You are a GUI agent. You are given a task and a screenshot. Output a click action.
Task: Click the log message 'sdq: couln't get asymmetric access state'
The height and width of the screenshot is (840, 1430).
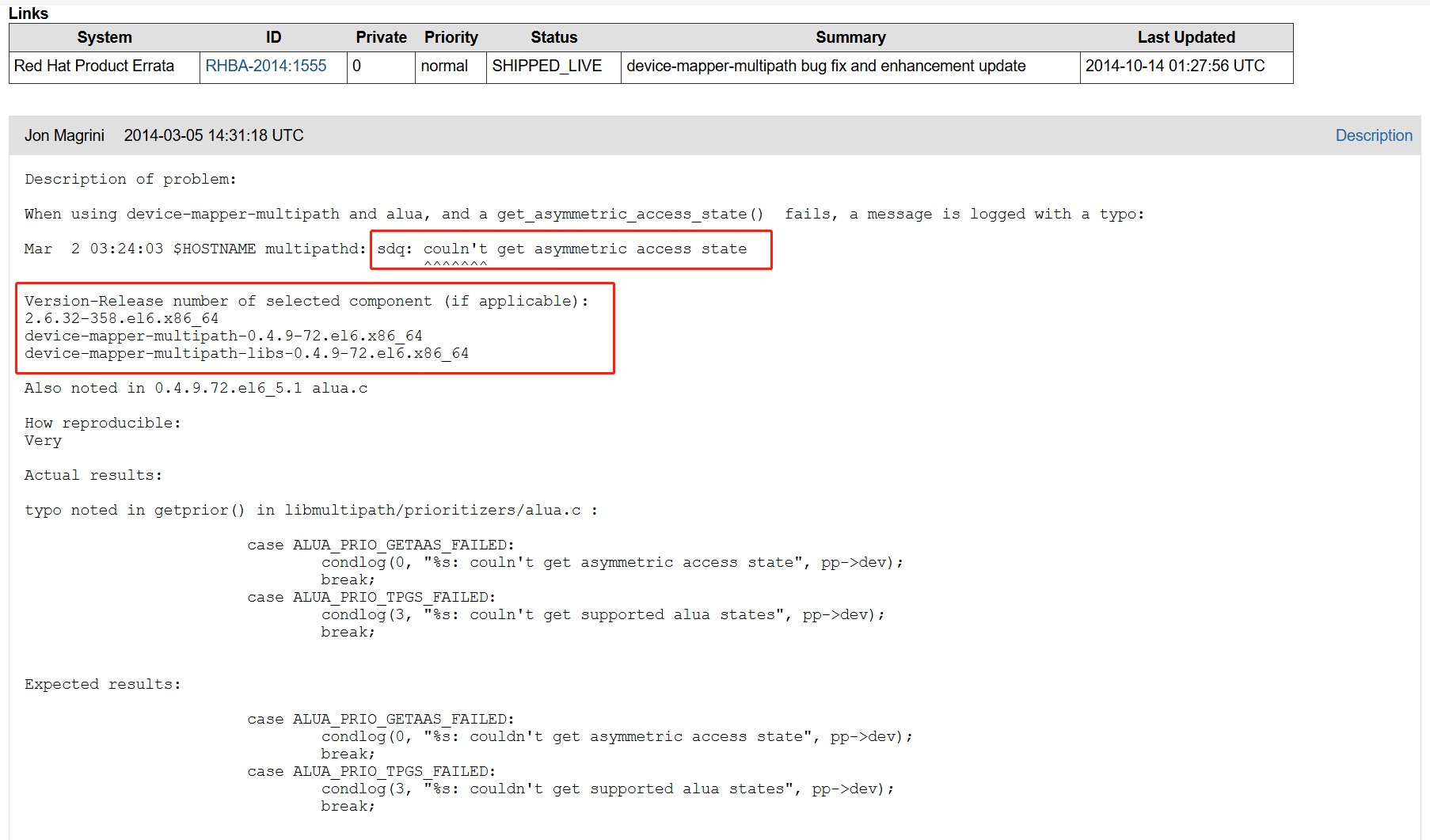click(562, 249)
